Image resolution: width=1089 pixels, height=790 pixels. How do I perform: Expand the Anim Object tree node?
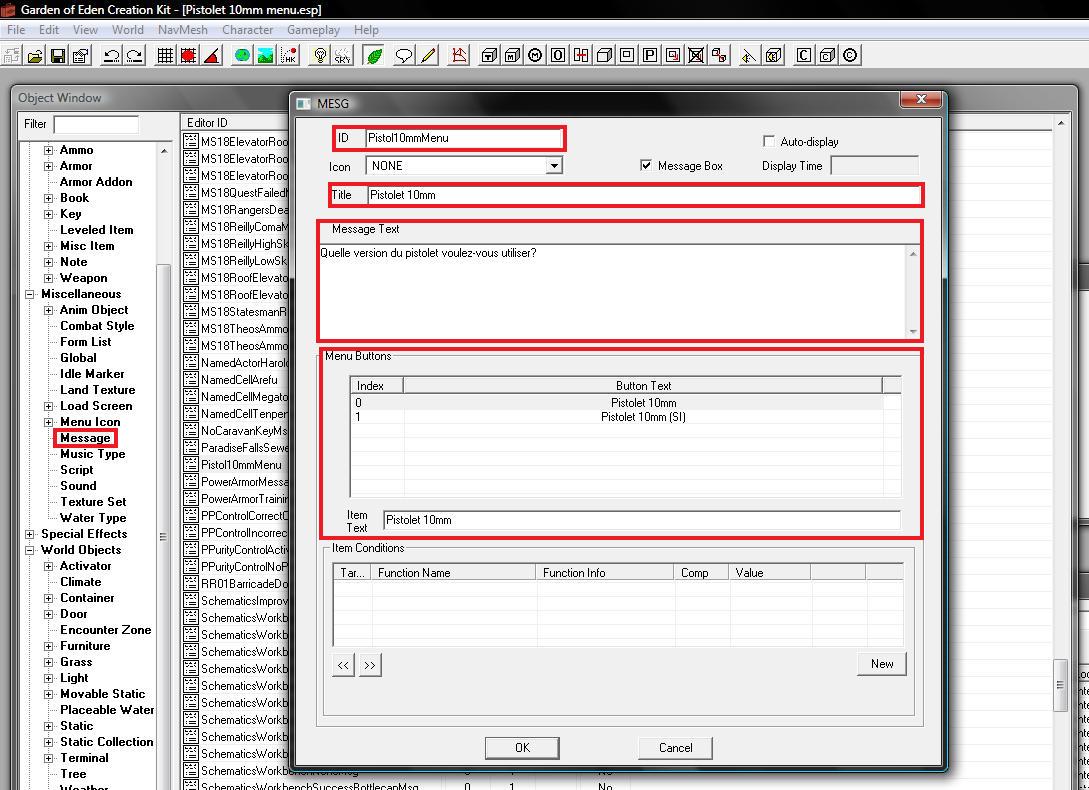point(49,310)
